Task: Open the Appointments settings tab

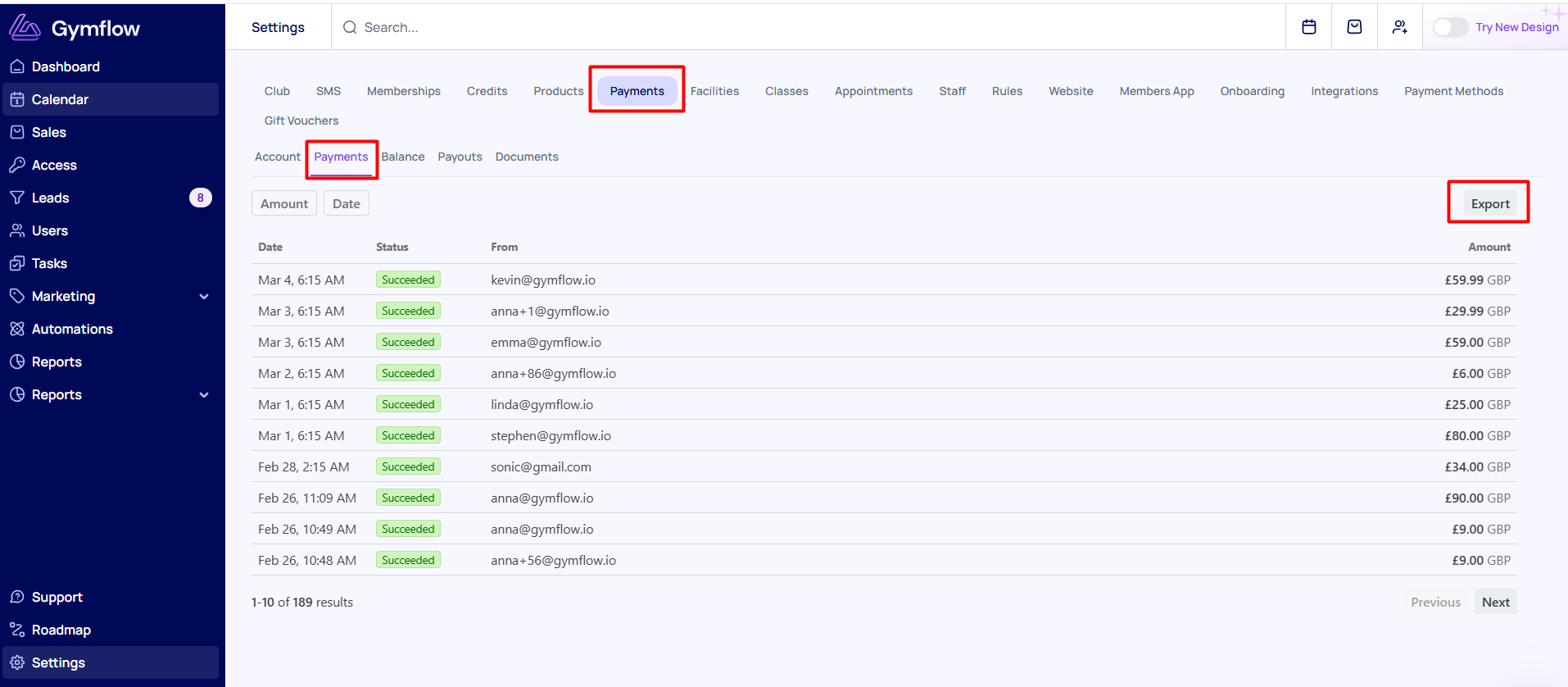Action: pyautogui.click(x=873, y=91)
